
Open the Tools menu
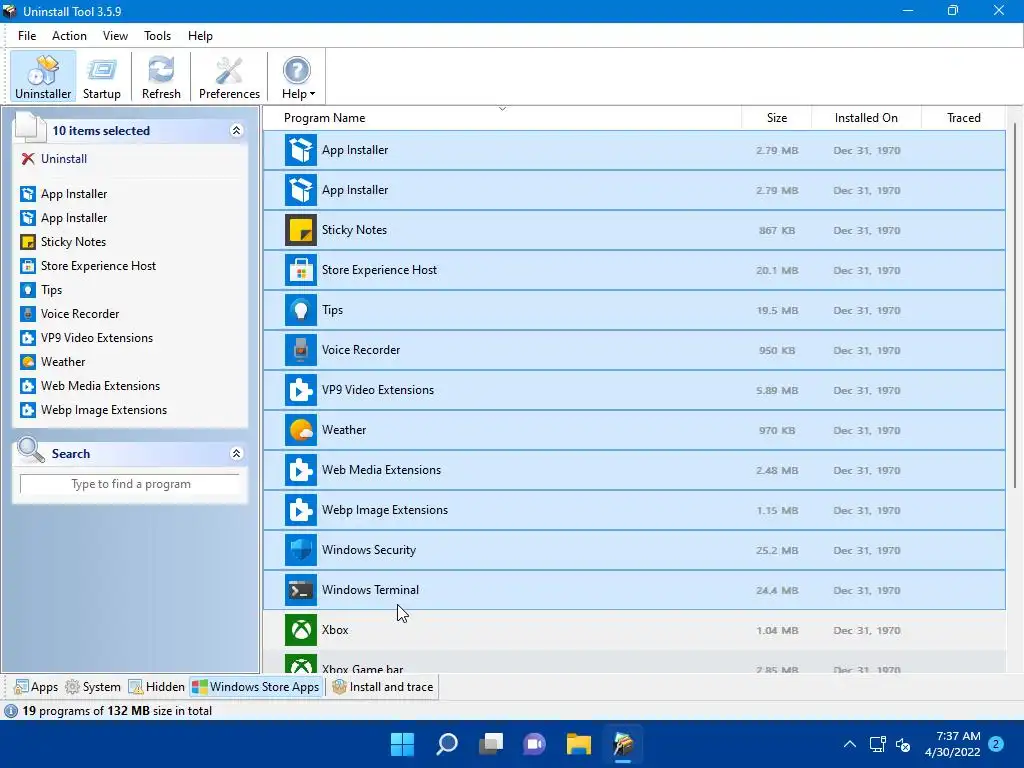[157, 36]
